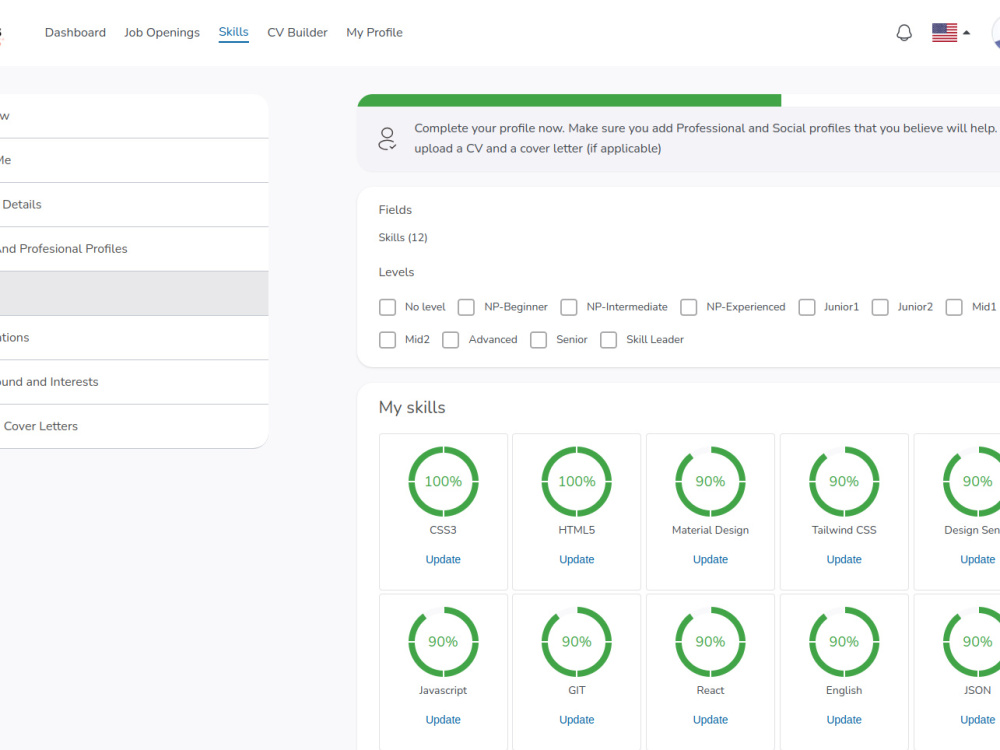Click the Javascript 90% progress ring

click(x=443, y=641)
